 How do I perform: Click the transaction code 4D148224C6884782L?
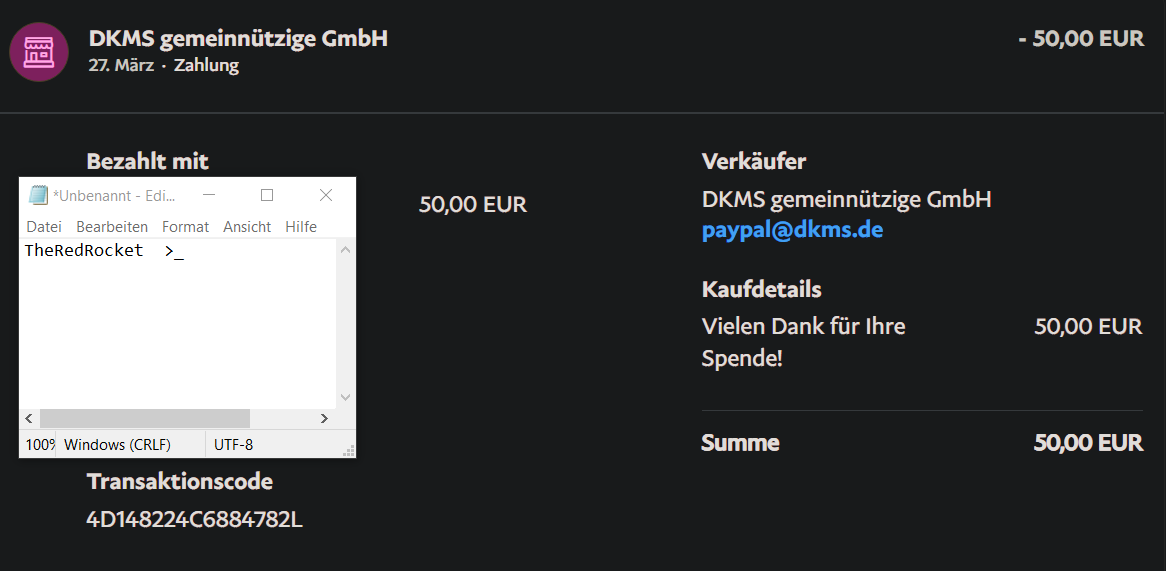(x=194, y=520)
